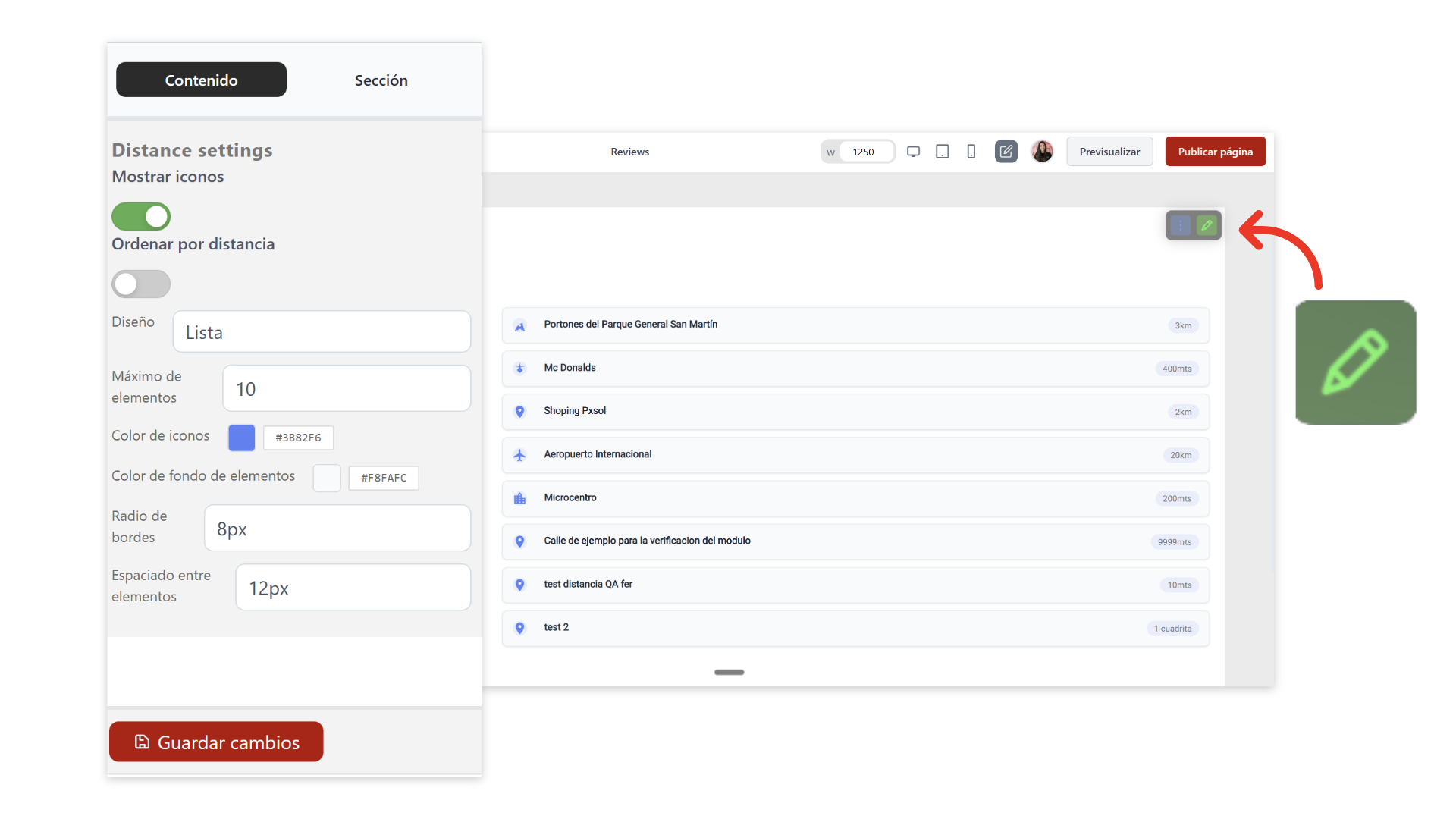Select the Contenido tab
Screen dimensions: 1456x819
coord(201,80)
